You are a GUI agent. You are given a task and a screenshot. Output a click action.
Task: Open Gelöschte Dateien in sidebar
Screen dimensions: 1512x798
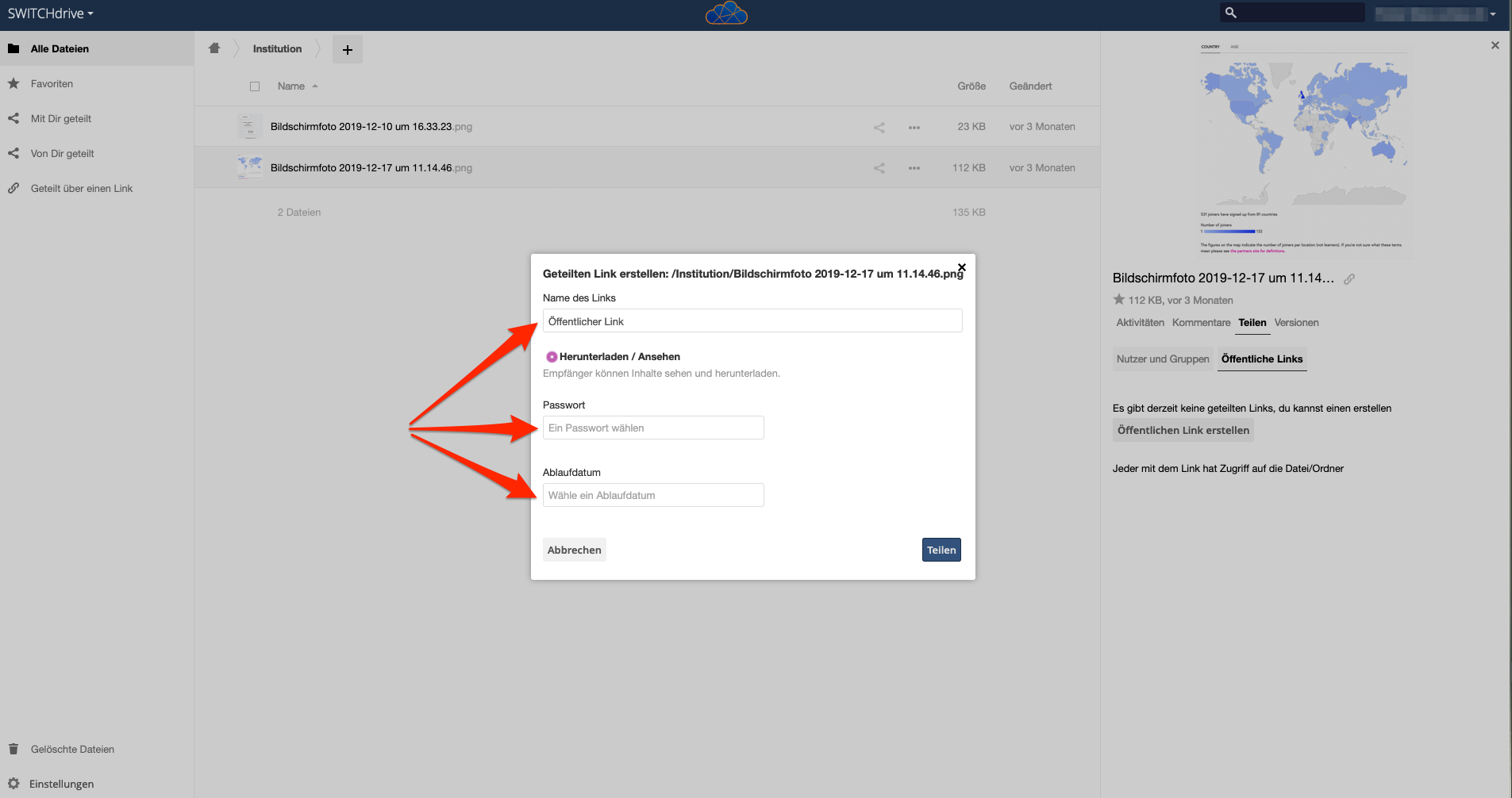(x=72, y=749)
